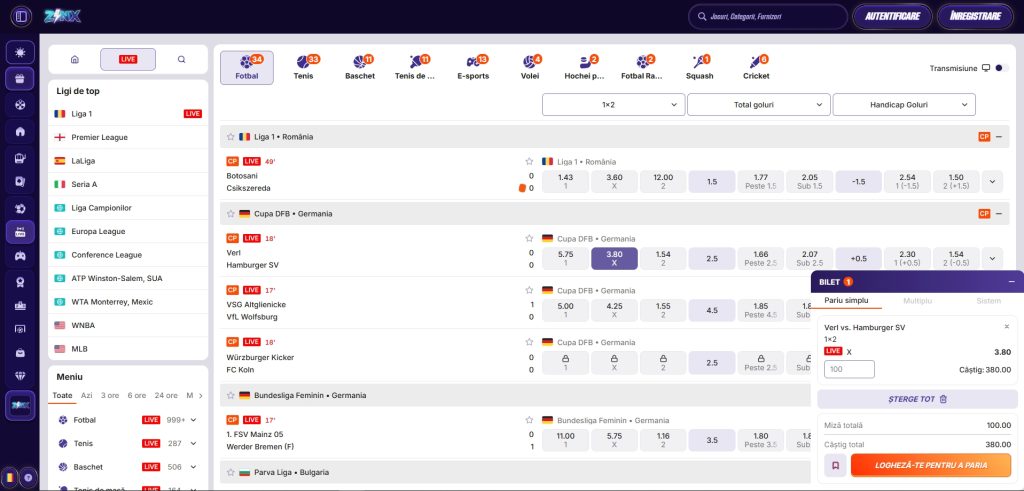Open the gift box icon in left sidebar
The image size is (1024, 491).
[x=20, y=78]
